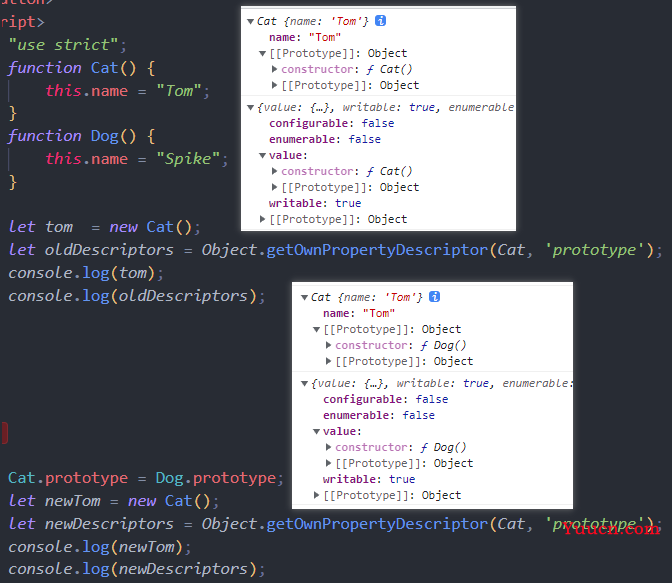
Task: Collapse the Cat {name: 'Tom'} object in the panel with constructor Dog()
Action: 304,298
